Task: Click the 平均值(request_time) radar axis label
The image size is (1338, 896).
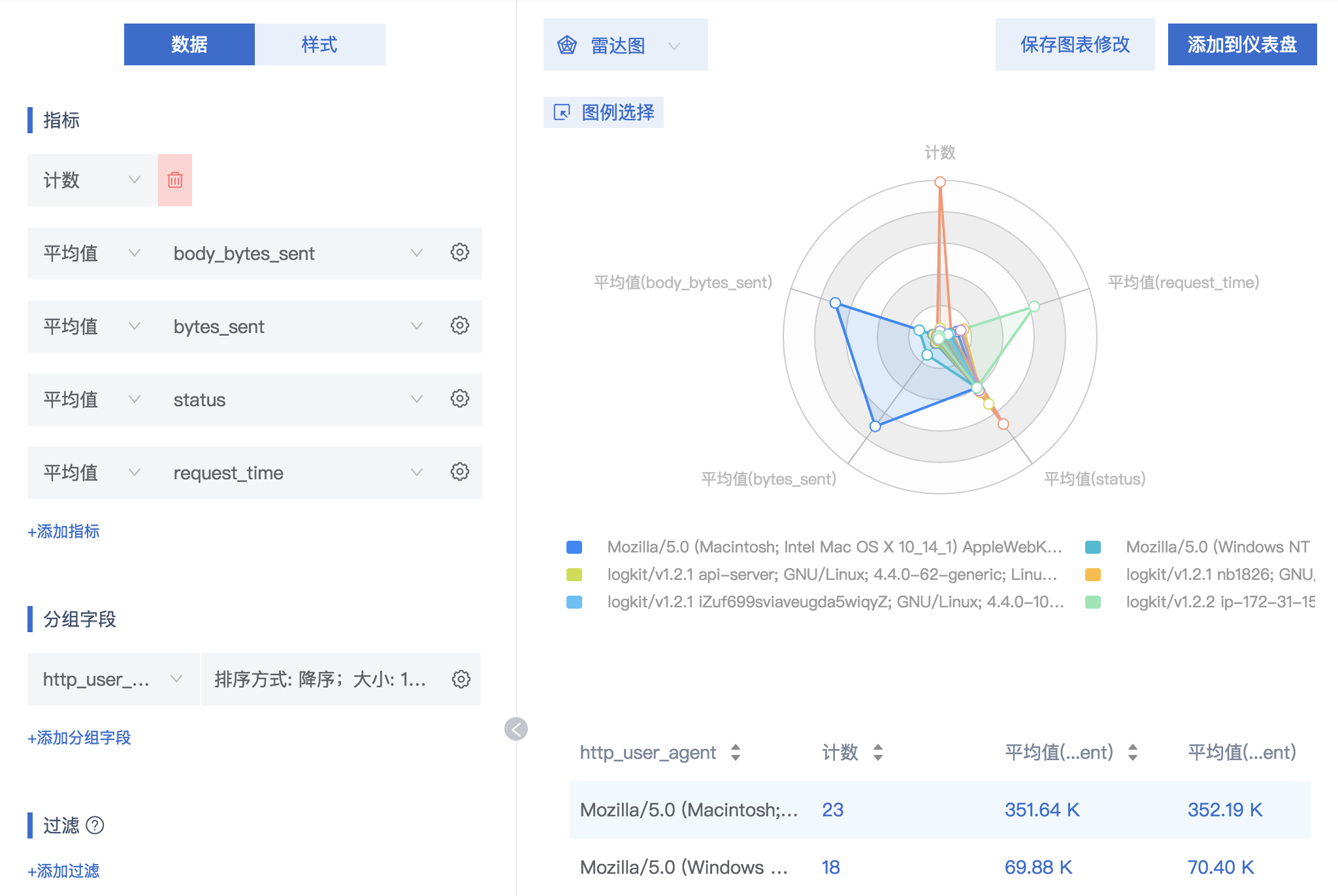Action: pyautogui.click(x=1184, y=283)
